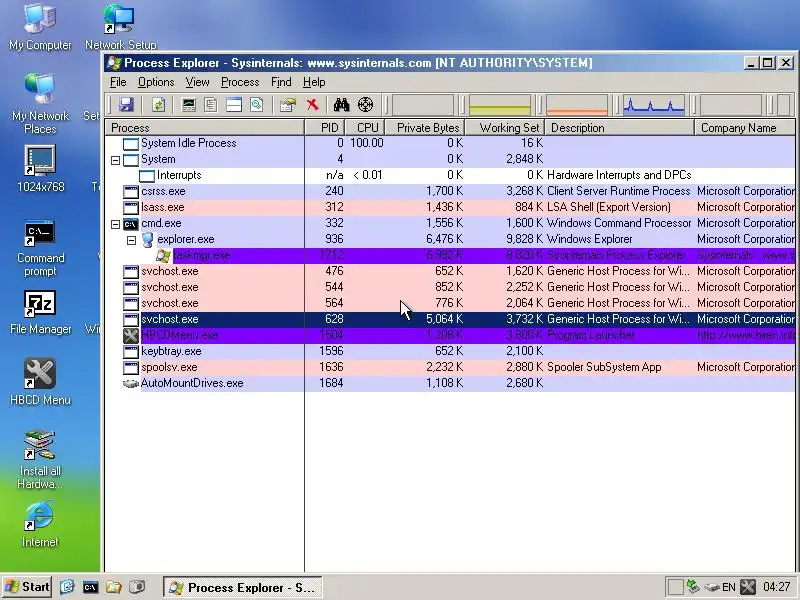
Task: Collapse the explorer.exe tree node
Action: point(131,240)
